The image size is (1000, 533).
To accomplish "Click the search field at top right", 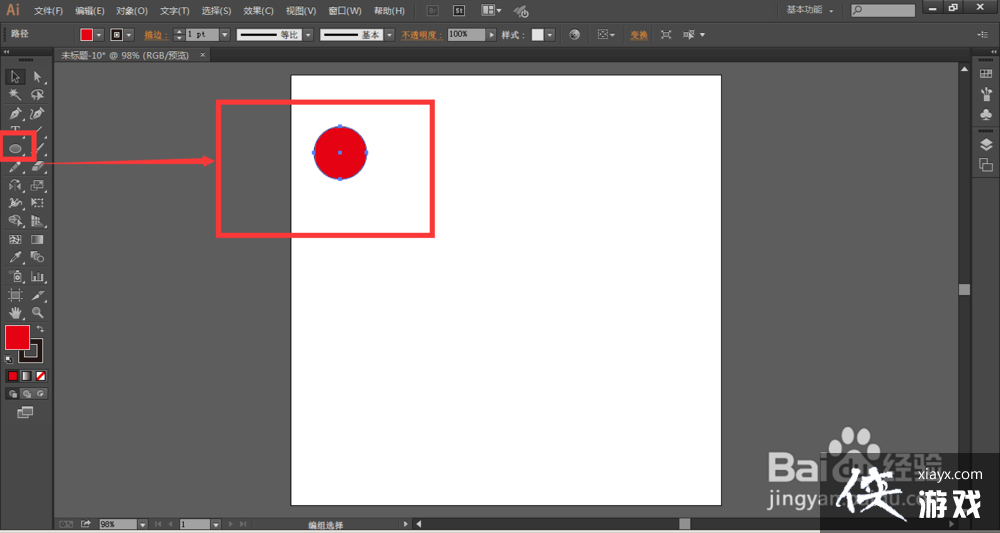I will tap(883, 11).
